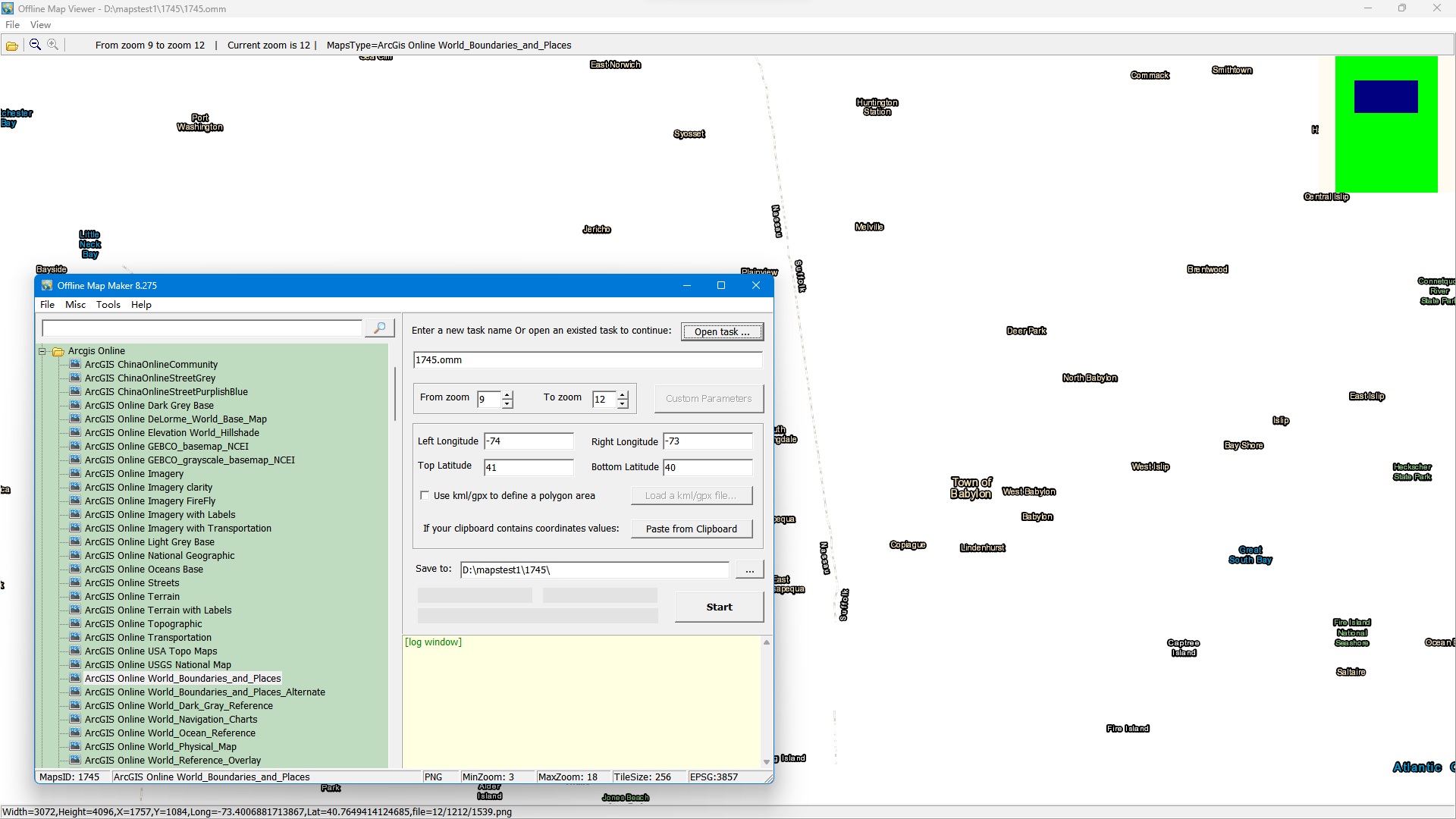Increase the From zoom value
This screenshot has height=819, width=1456.
click(507, 394)
